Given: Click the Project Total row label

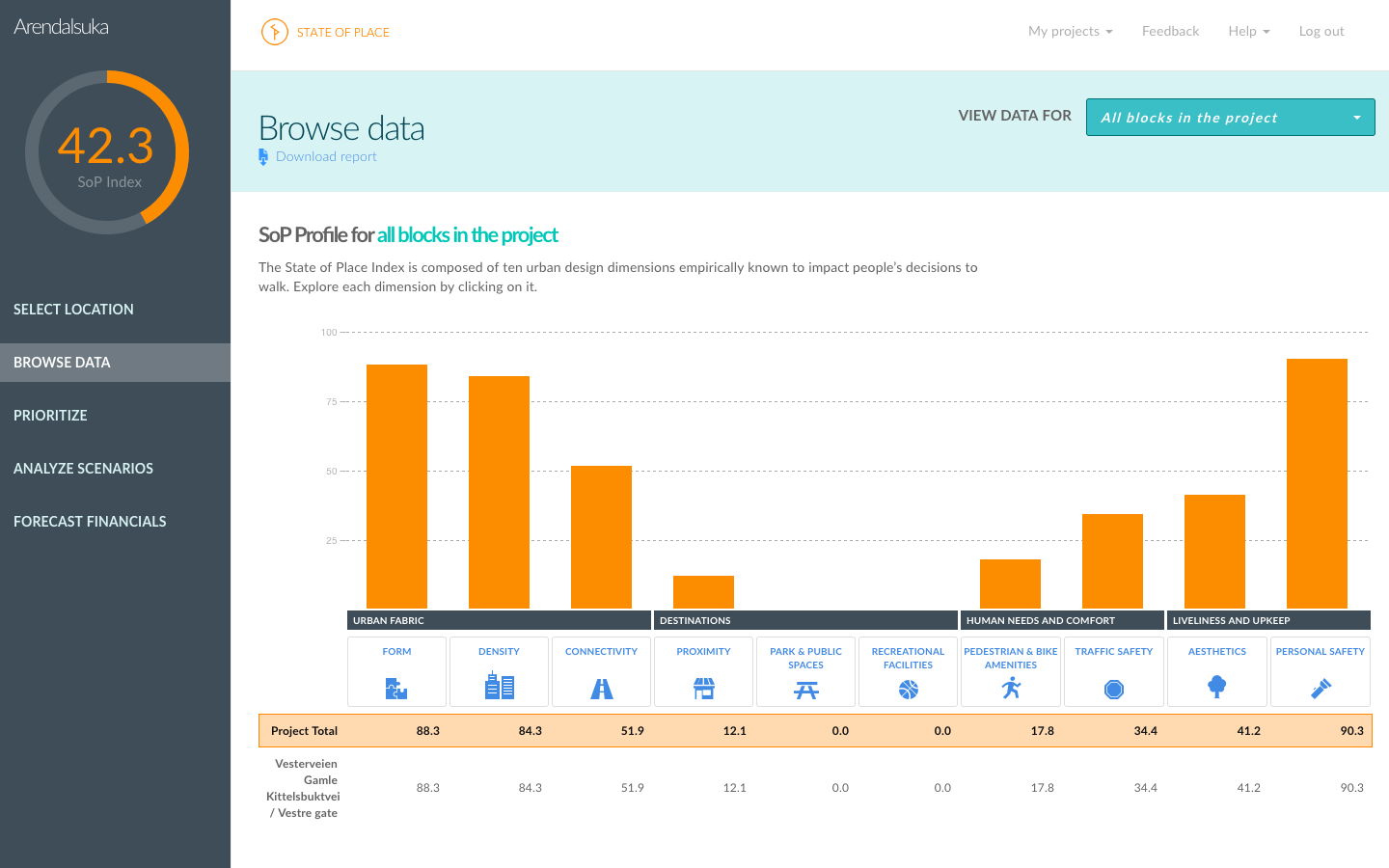Looking at the screenshot, I should tap(304, 731).
